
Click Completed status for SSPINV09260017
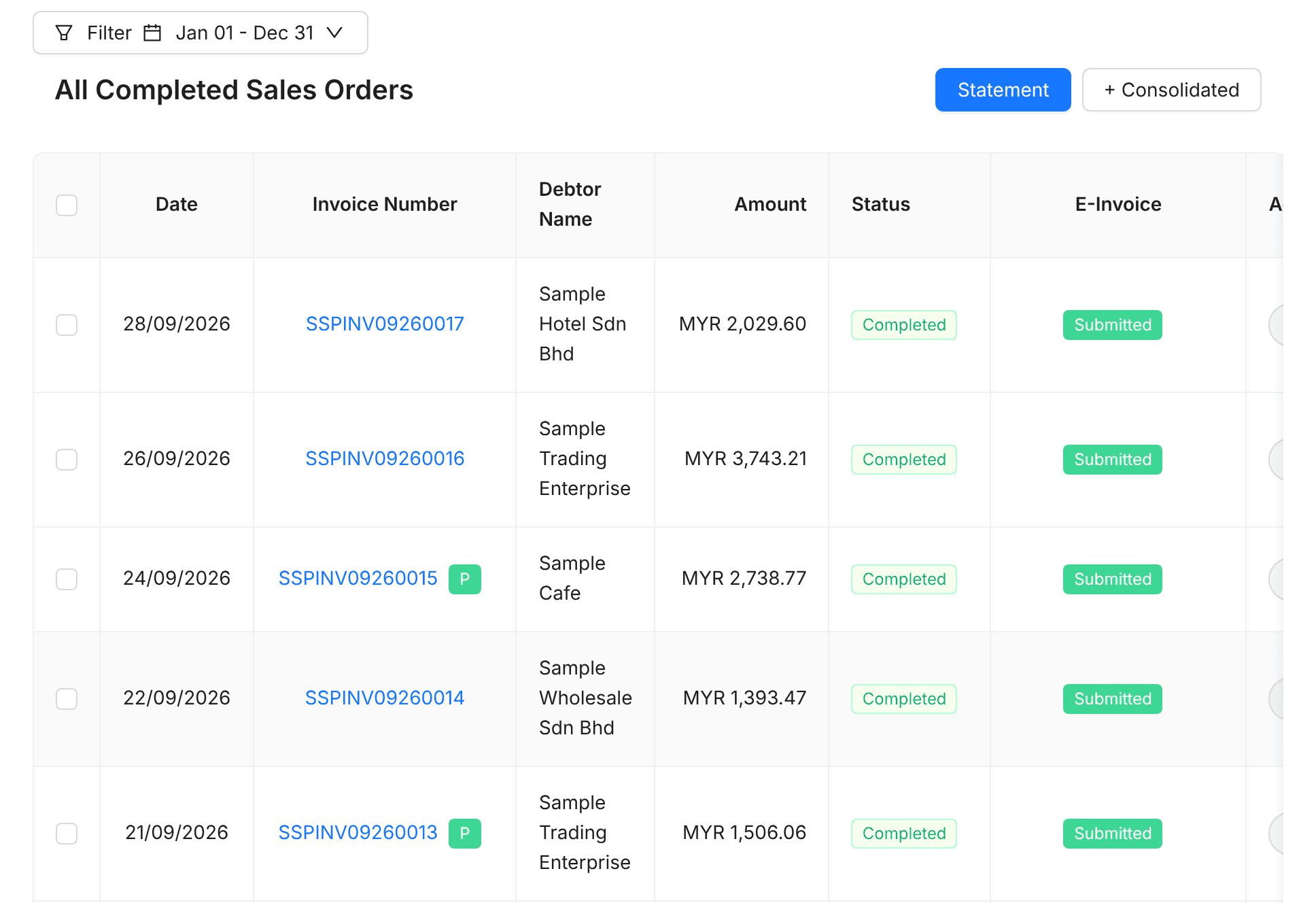click(x=904, y=324)
